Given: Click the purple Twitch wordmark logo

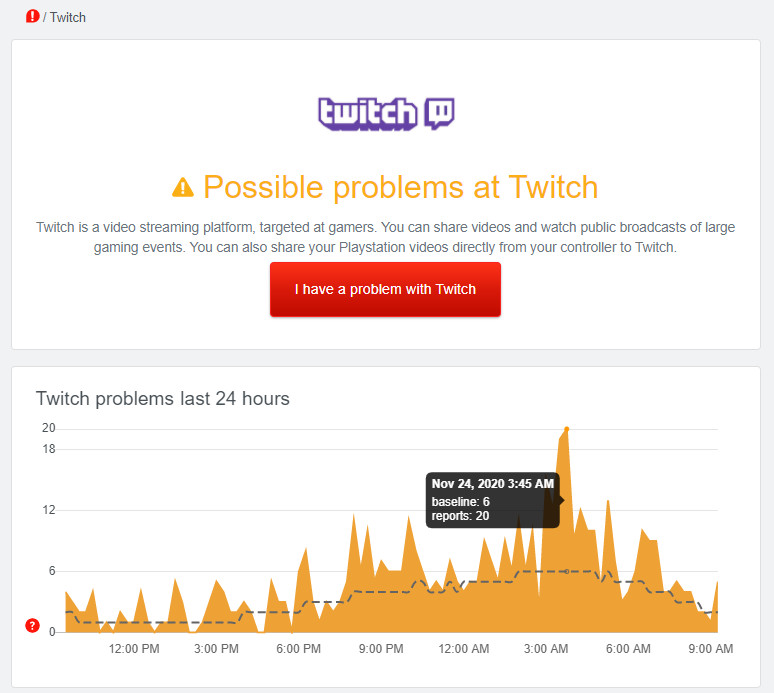Looking at the screenshot, I should tap(367, 114).
